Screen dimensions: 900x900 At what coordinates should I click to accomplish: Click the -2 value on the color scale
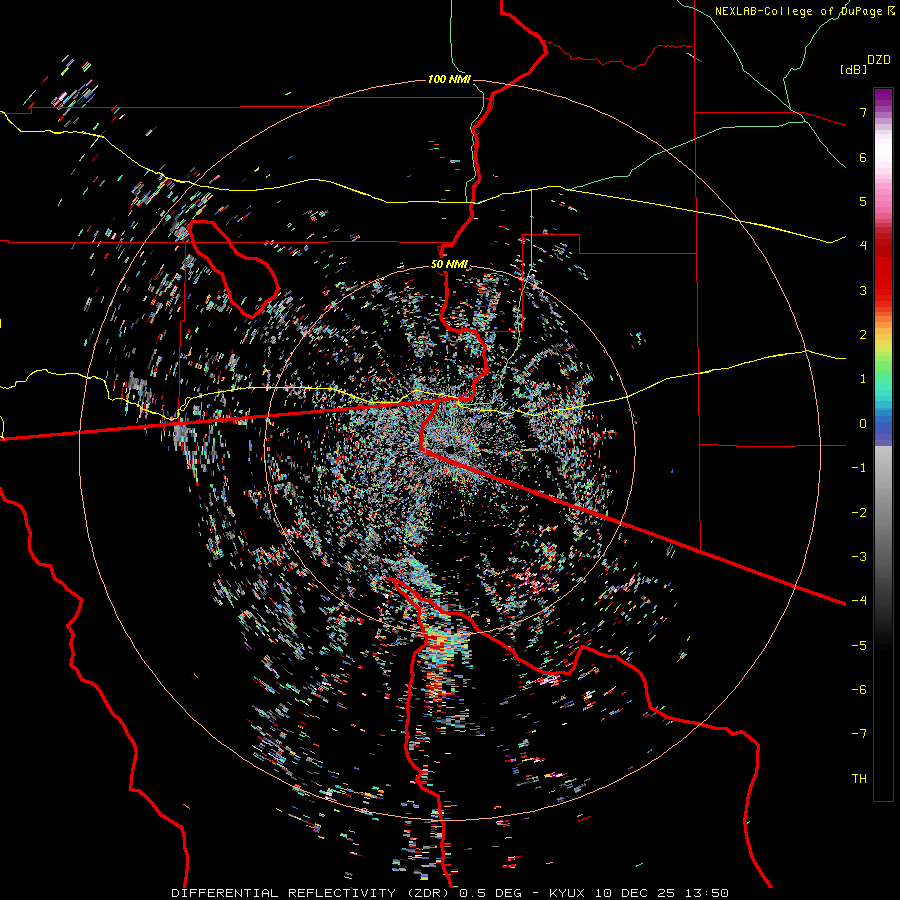pos(859,513)
